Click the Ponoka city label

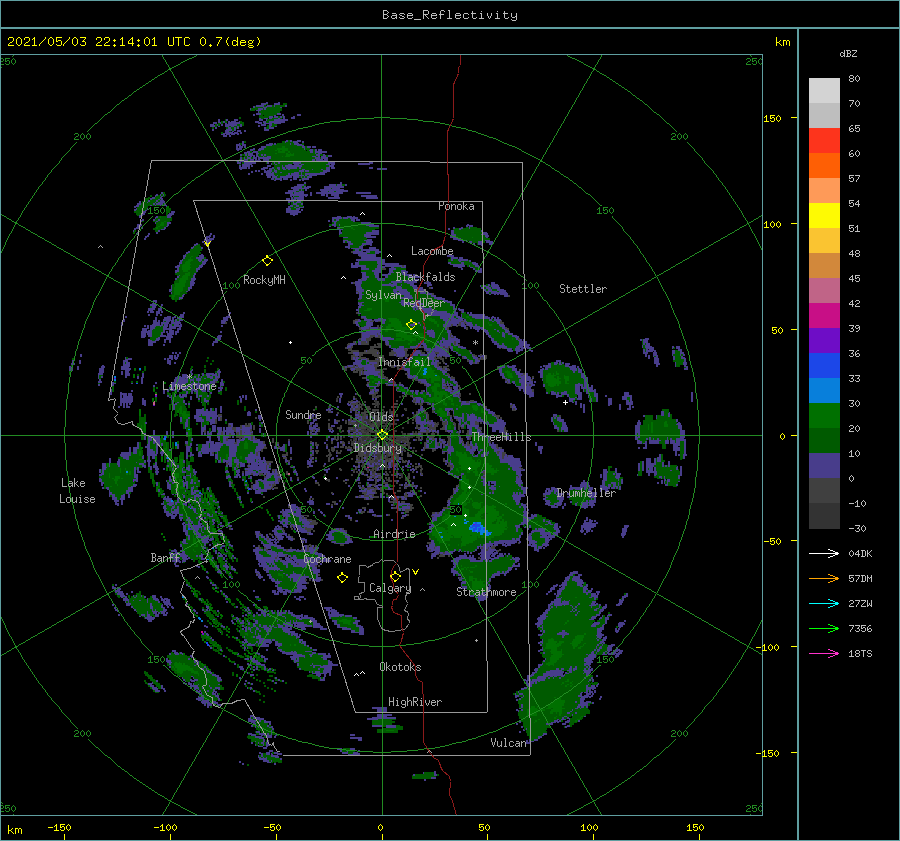click(x=456, y=206)
